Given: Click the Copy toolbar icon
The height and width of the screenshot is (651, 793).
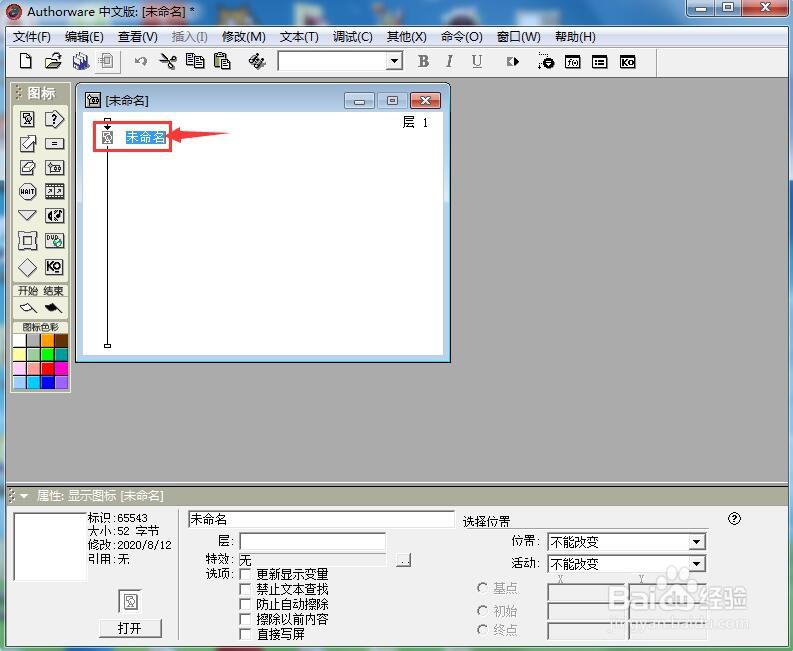Looking at the screenshot, I should pyautogui.click(x=195, y=61).
